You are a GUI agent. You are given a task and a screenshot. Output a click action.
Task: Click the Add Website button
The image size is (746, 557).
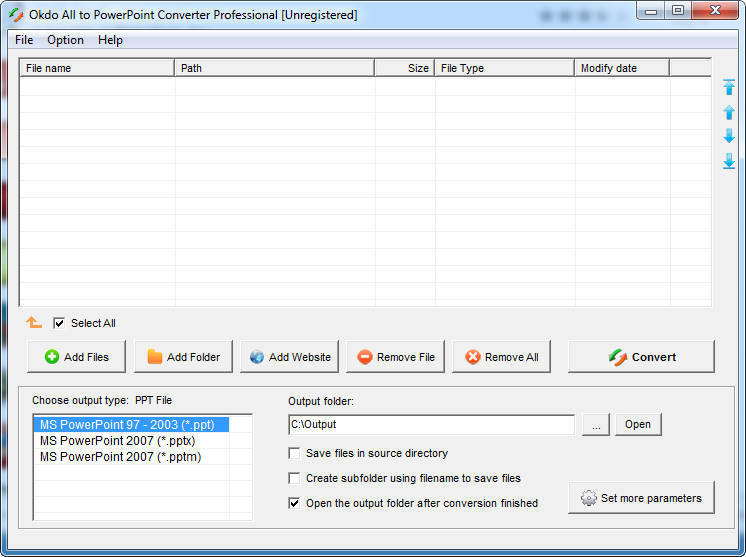coord(289,356)
